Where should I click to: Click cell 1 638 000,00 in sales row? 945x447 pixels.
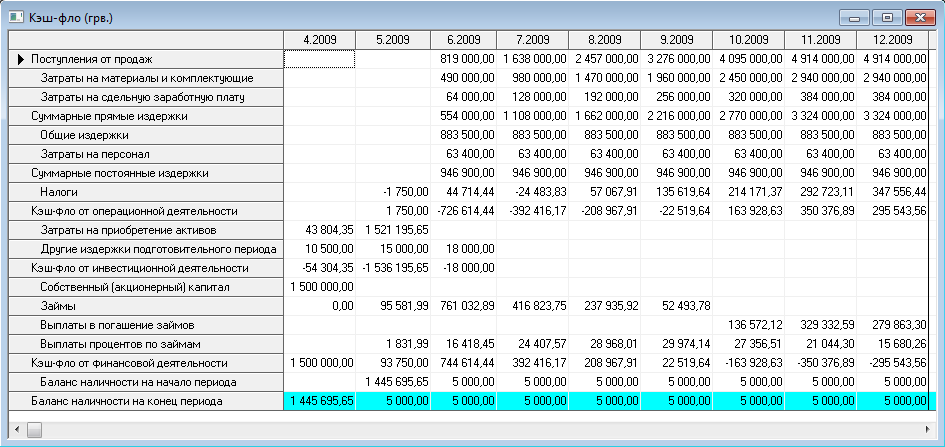point(533,59)
